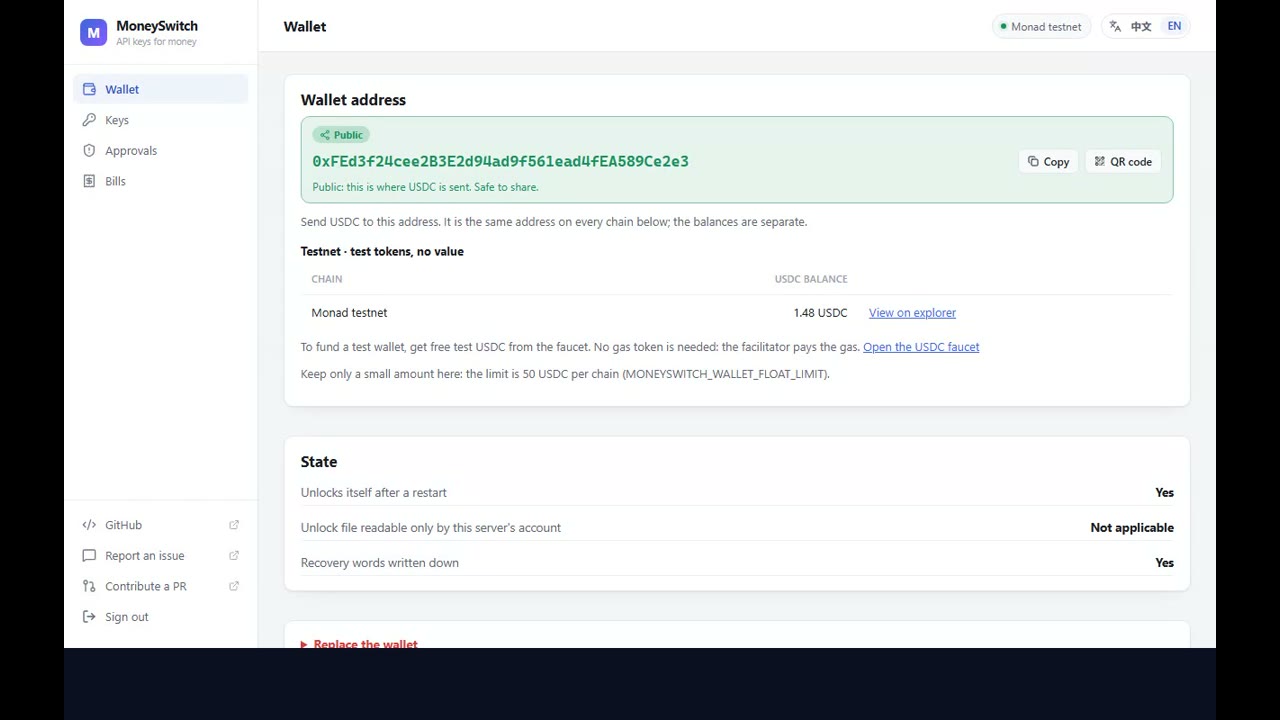Open Report an issue link
1280x720 pixels.
click(160, 556)
